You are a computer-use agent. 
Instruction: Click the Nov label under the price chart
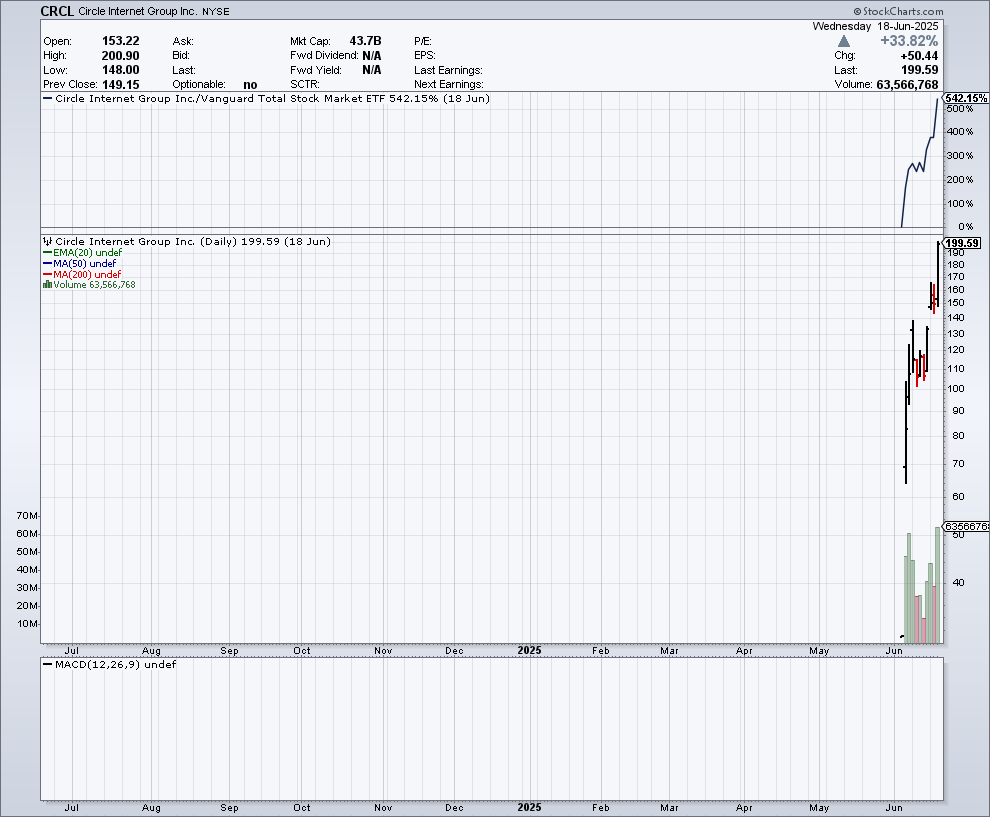tap(383, 650)
